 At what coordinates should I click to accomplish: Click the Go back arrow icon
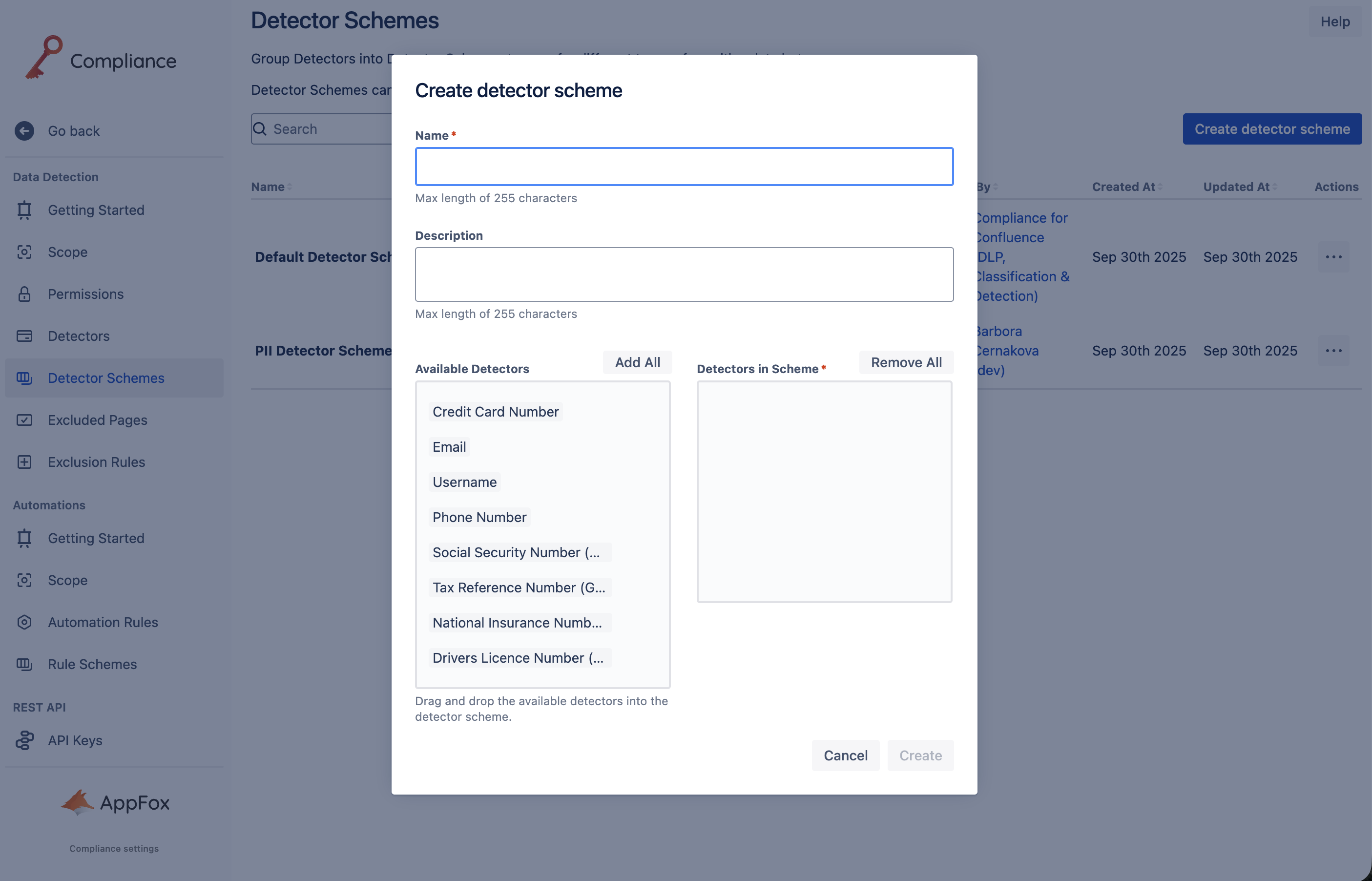24,131
